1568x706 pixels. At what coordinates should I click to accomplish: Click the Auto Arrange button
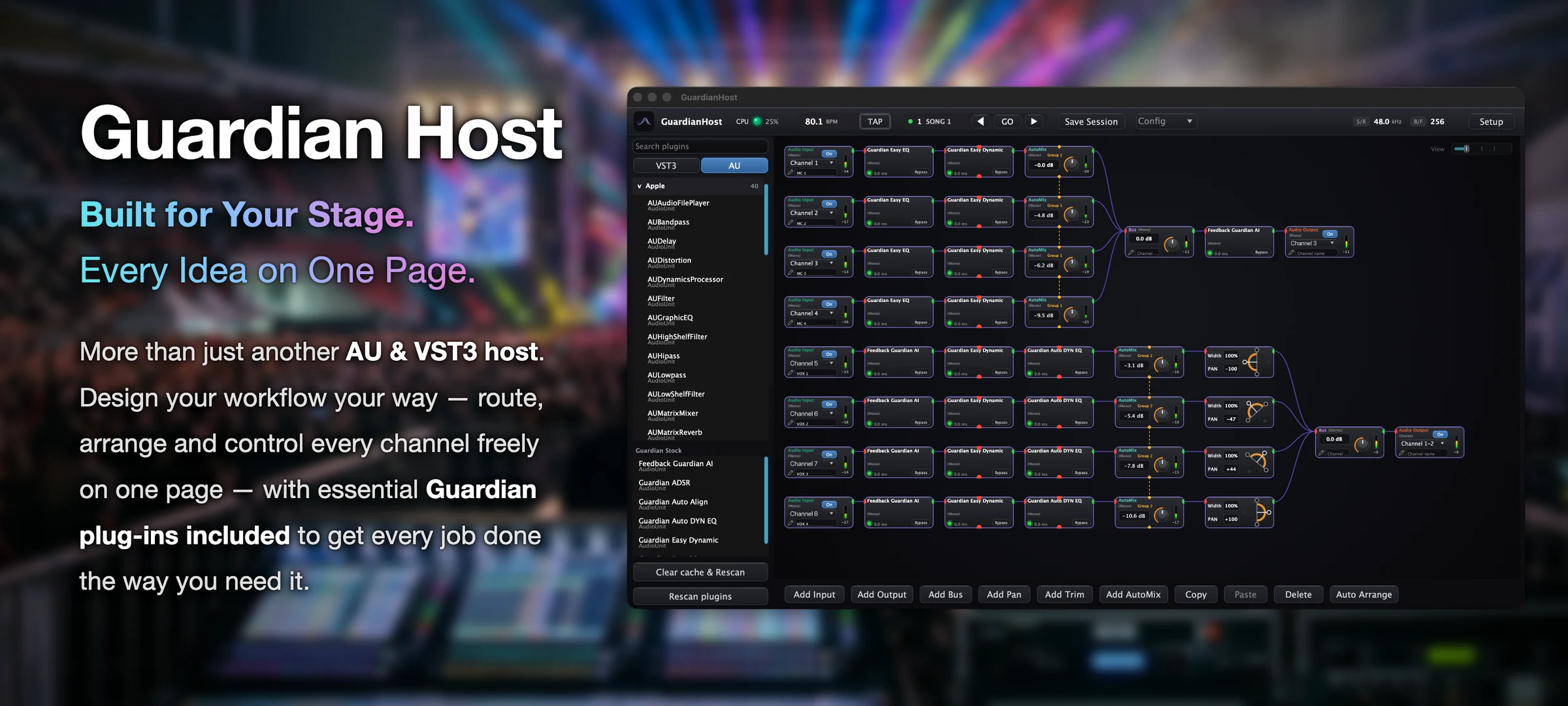pyautogui.click(x=1364, y=594)
